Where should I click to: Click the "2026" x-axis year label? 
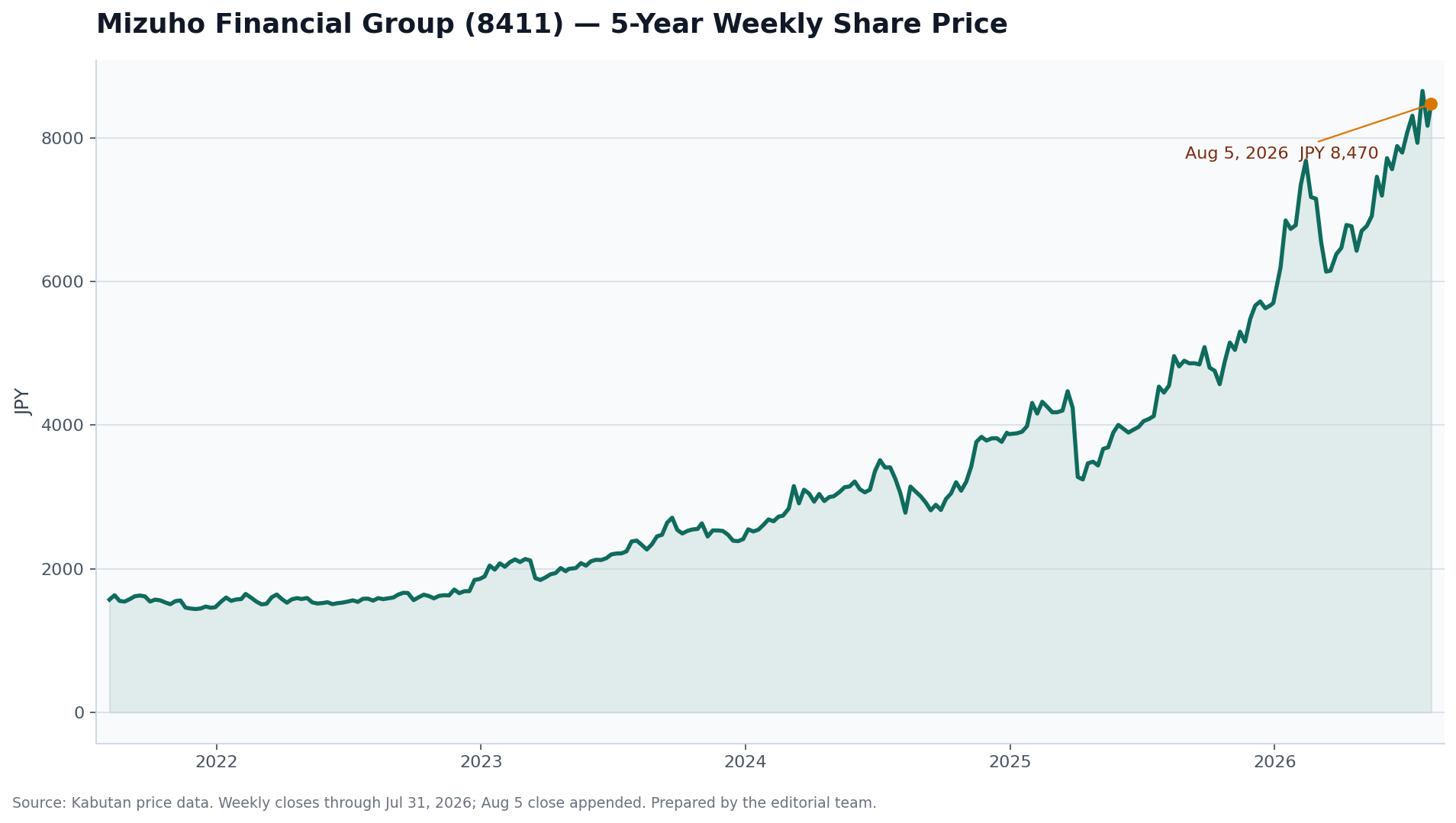(x=1274, y=762)
